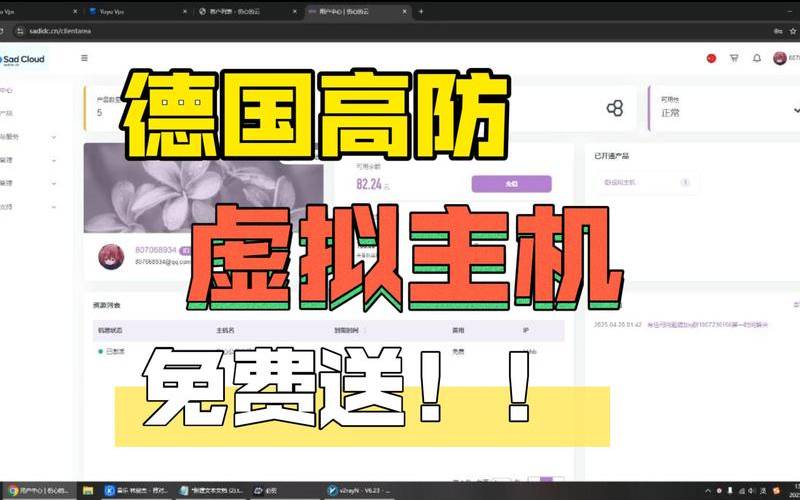This screenshot has width=800, height=500.
Task: Open the Sad Cloud logo home link
Action: tap(22, 60)
